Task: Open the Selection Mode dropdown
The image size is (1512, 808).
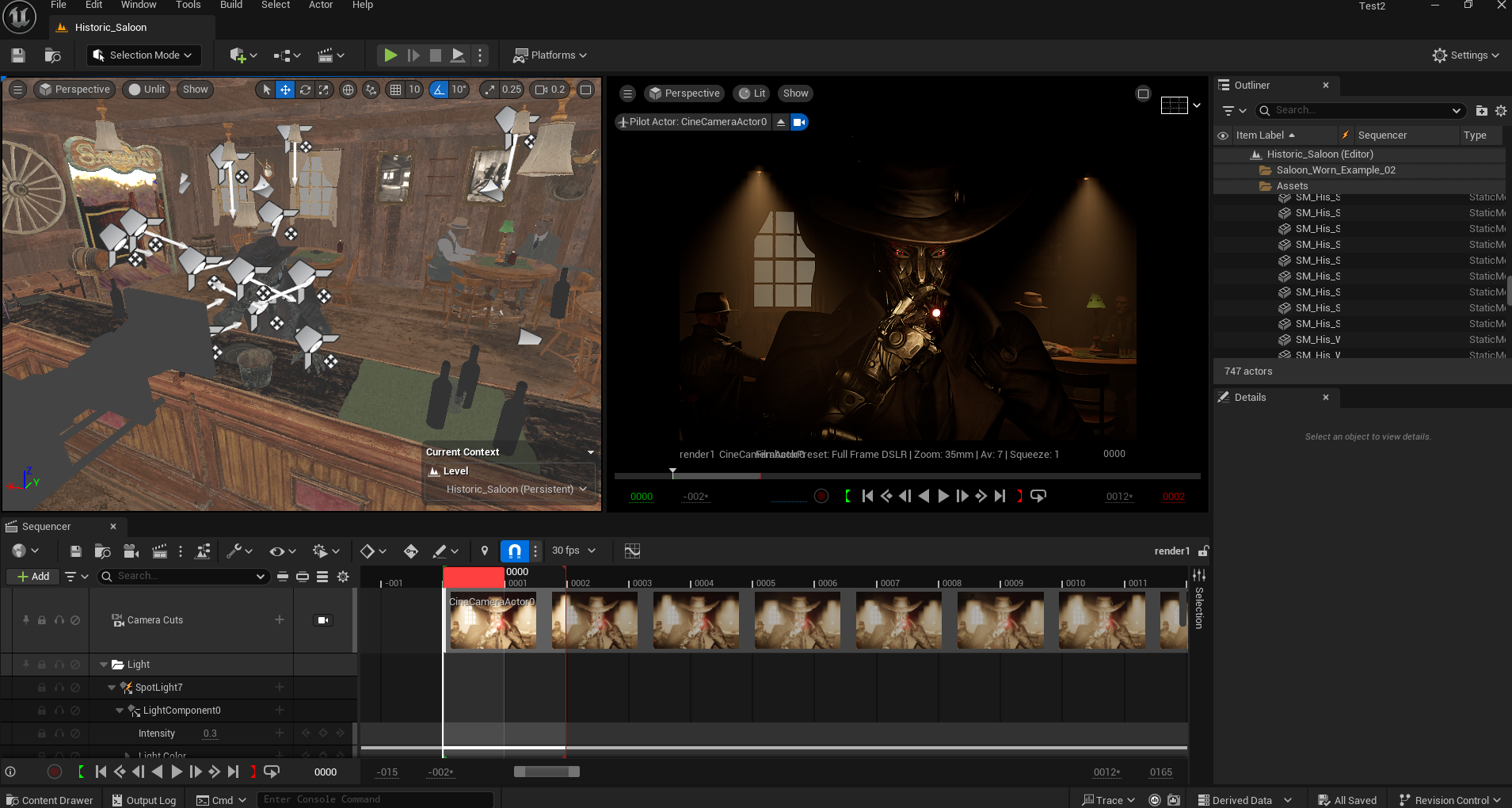Action: [x=143, y=55]
